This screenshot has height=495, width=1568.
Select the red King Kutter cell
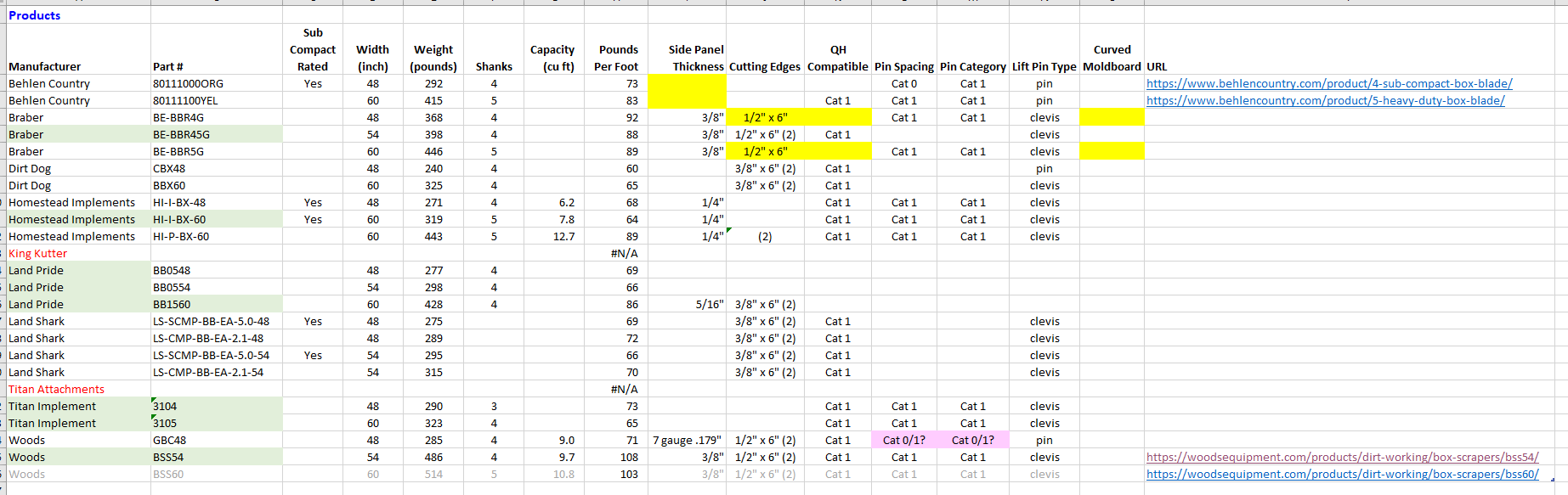[x=38, y=253]
